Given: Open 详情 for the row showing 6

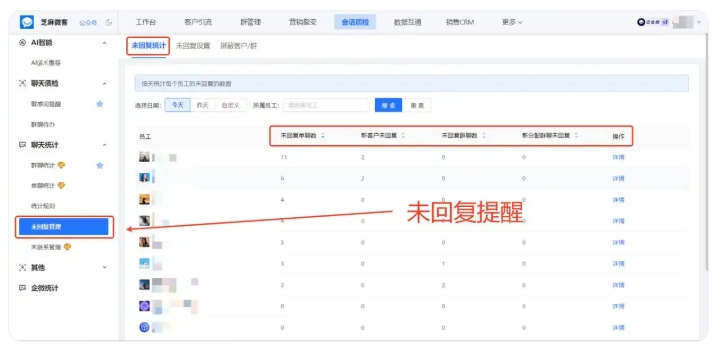Looking at the screenshot, I should [x=618, y=178].
